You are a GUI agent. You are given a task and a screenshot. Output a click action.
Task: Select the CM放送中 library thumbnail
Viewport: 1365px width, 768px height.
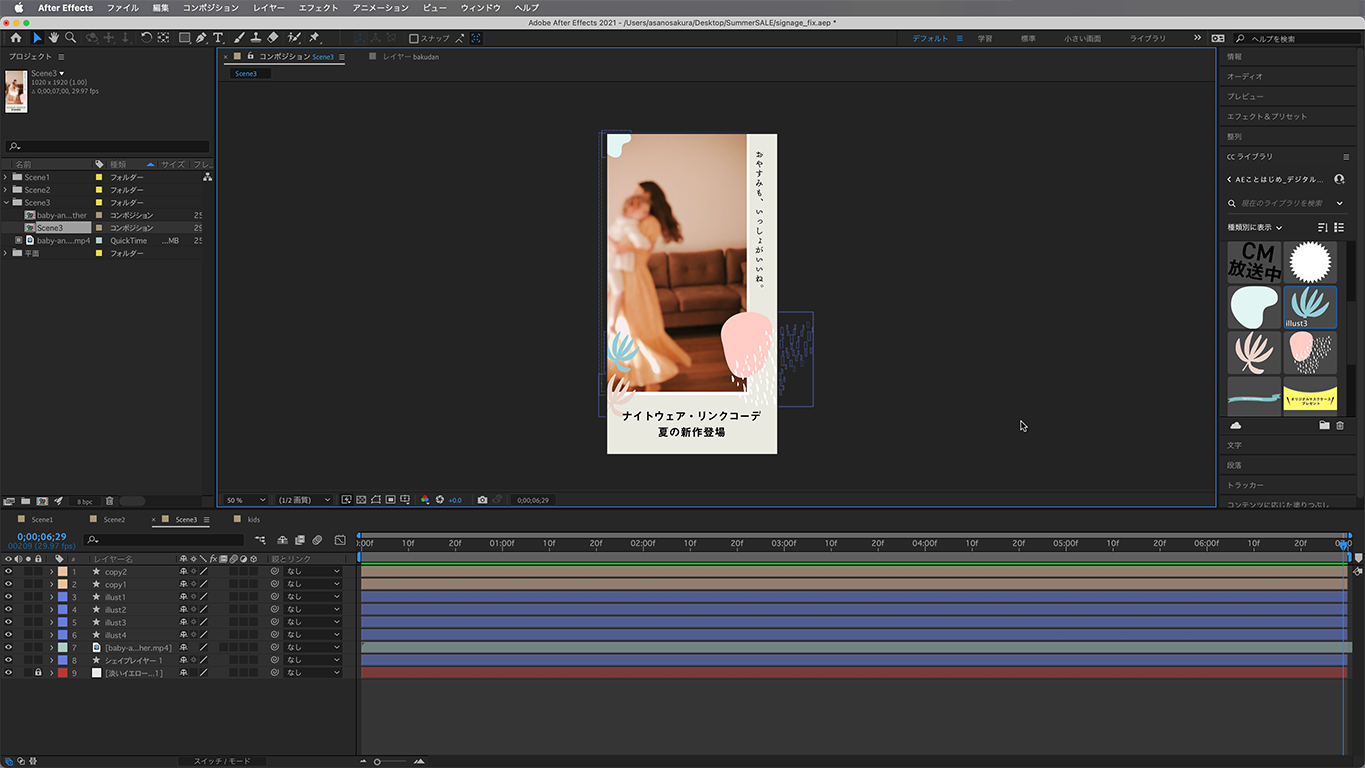click(1254, 263)
